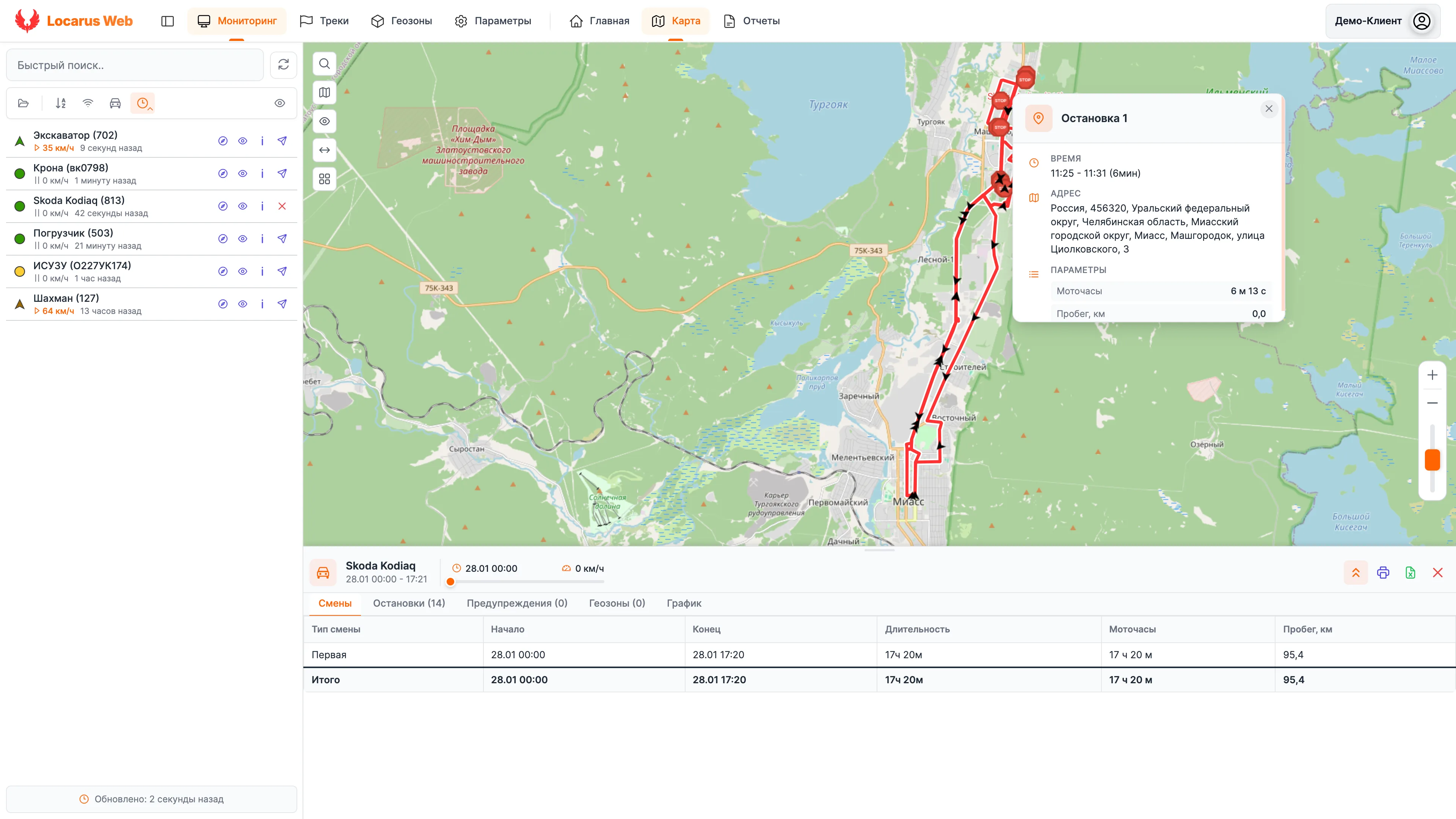
Task: Click the green Excel export icon
Action: click(1410, 573)
